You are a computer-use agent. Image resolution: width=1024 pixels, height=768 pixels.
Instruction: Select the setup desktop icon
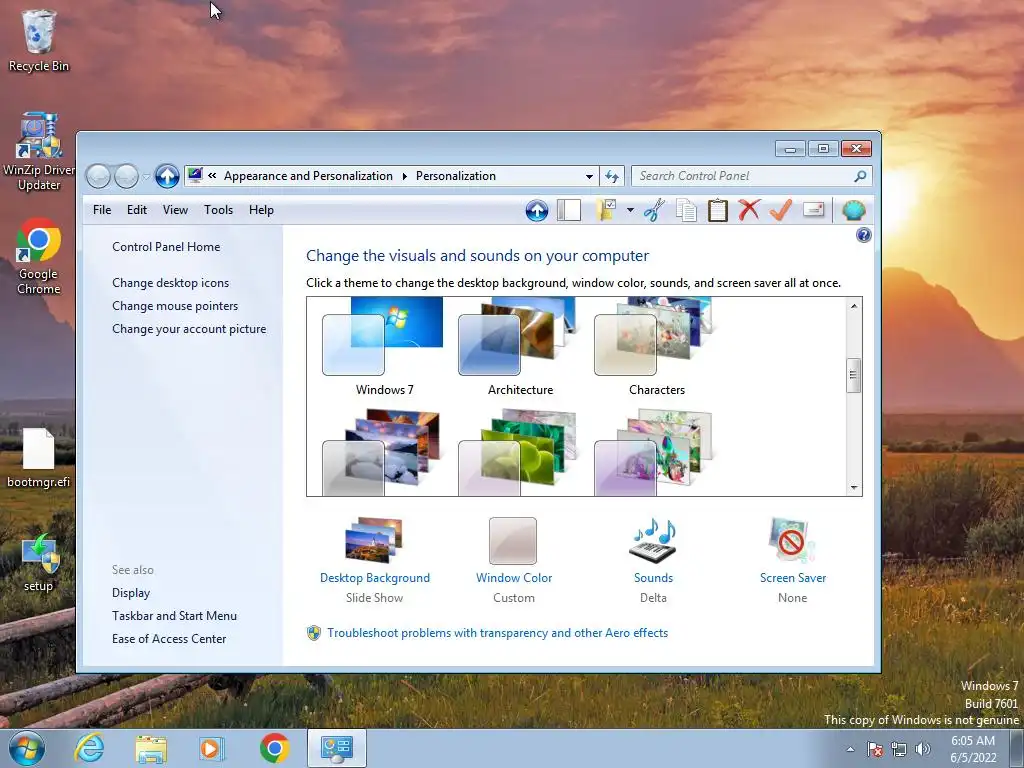click(x=39, y=563)
